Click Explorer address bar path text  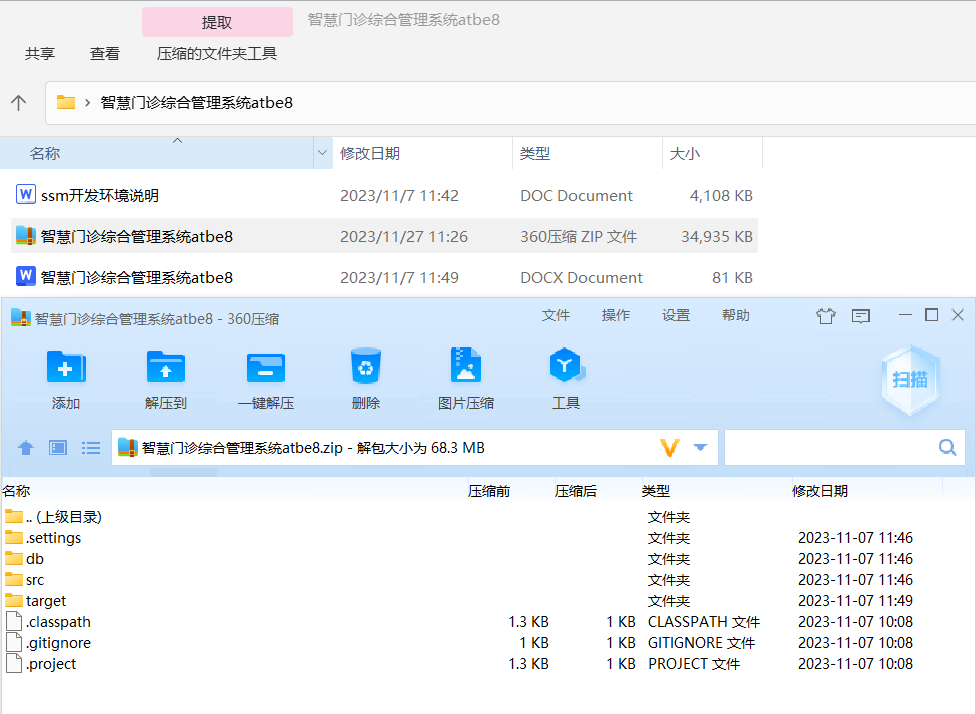[x=197, y=103]
